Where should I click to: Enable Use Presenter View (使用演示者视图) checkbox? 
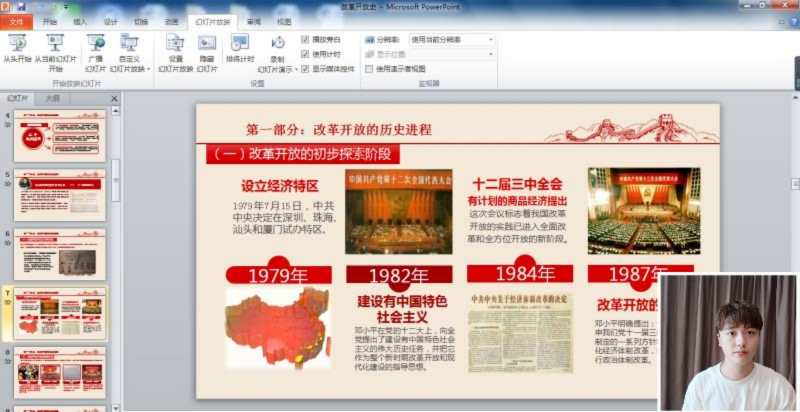(x=369, y=69)
